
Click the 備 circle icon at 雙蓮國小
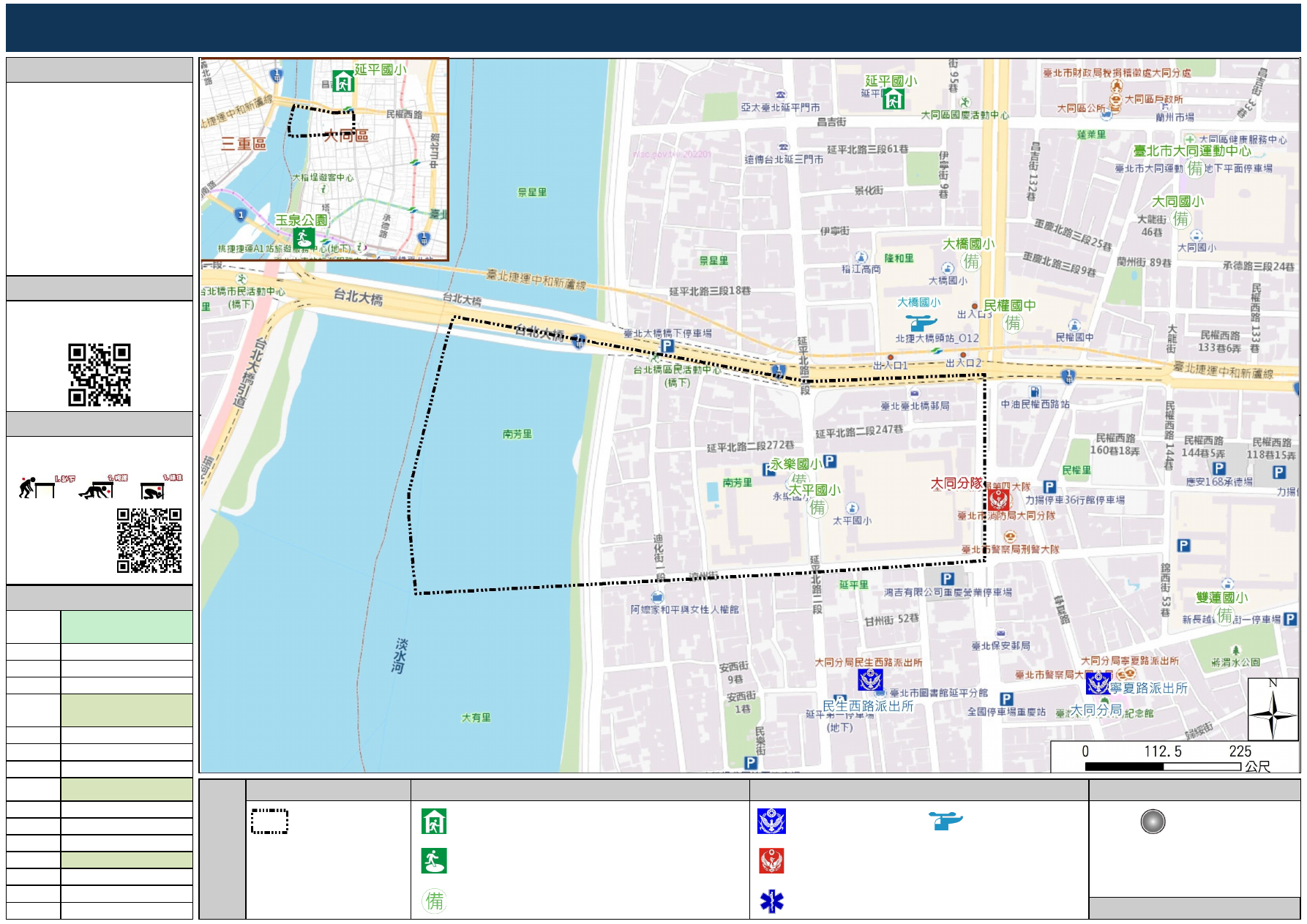(1225, 615)
